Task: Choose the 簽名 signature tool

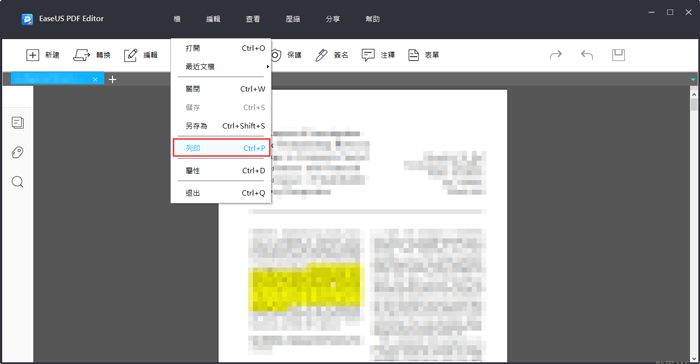Action: click(332, 55)
